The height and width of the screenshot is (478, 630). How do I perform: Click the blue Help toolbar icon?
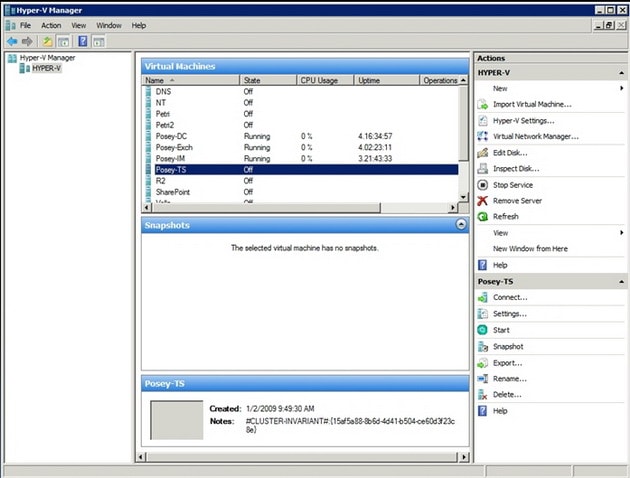click(83, 41)
